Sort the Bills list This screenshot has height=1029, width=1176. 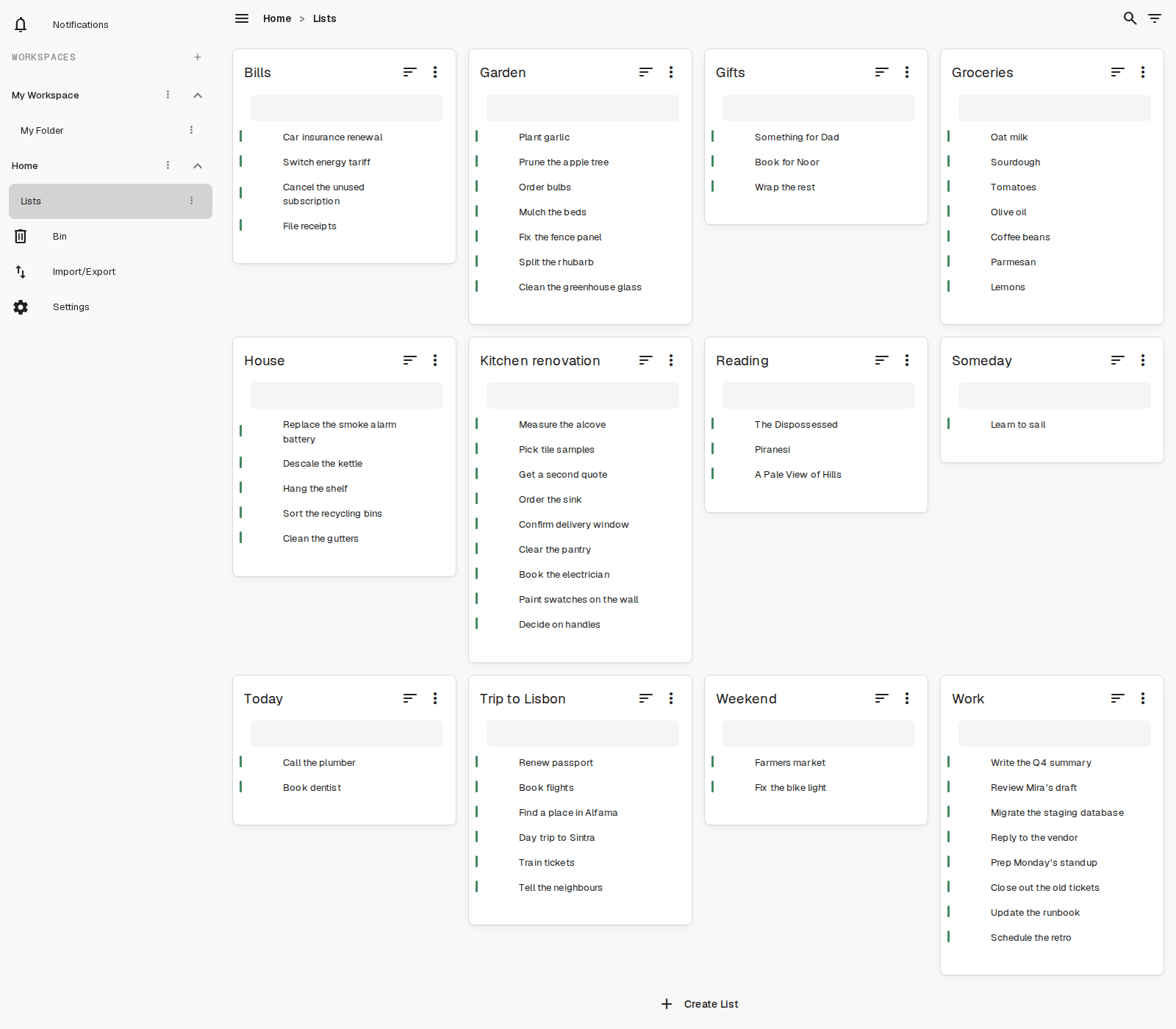410,72
